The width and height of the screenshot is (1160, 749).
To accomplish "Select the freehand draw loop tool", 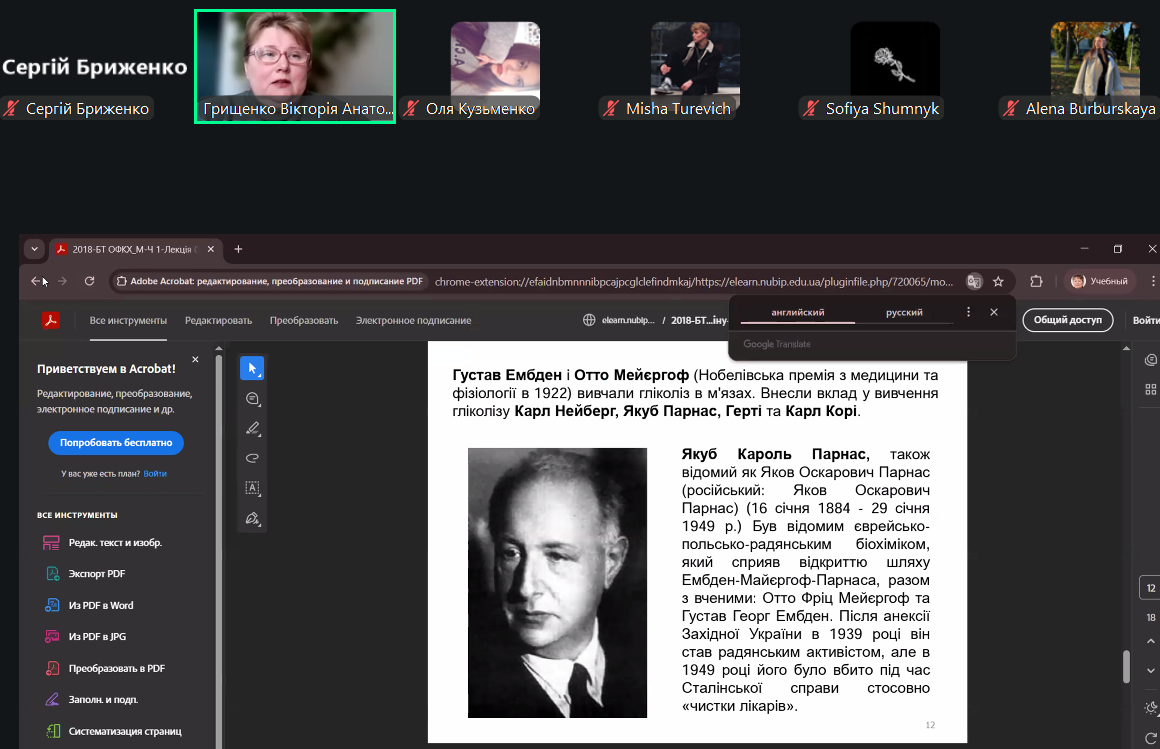I will (252, 458).
